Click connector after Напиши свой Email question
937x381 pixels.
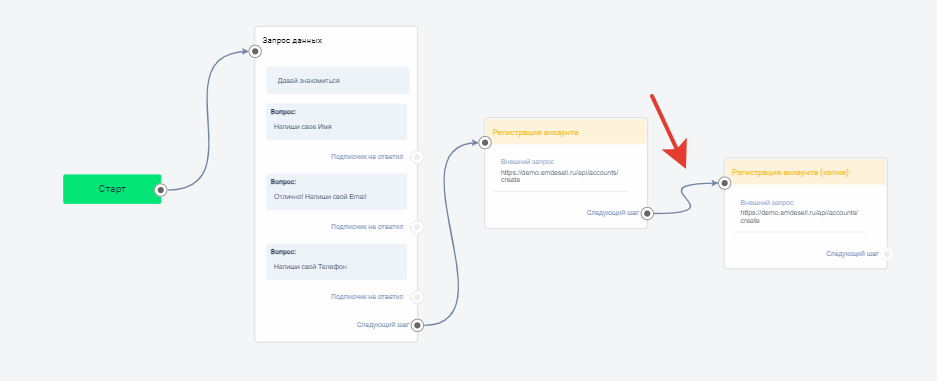(418, 227)
